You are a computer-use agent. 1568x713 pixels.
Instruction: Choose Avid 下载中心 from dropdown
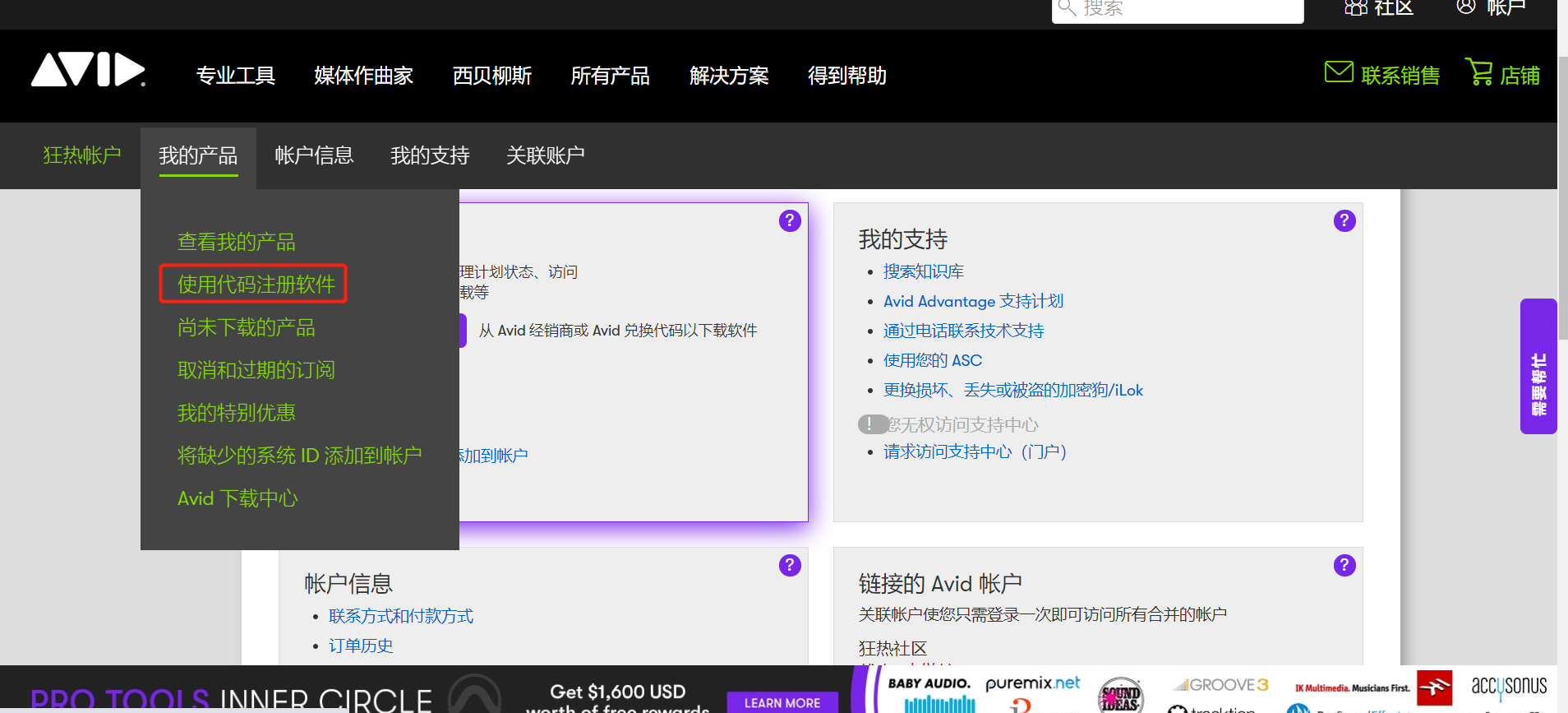point(238,498)
